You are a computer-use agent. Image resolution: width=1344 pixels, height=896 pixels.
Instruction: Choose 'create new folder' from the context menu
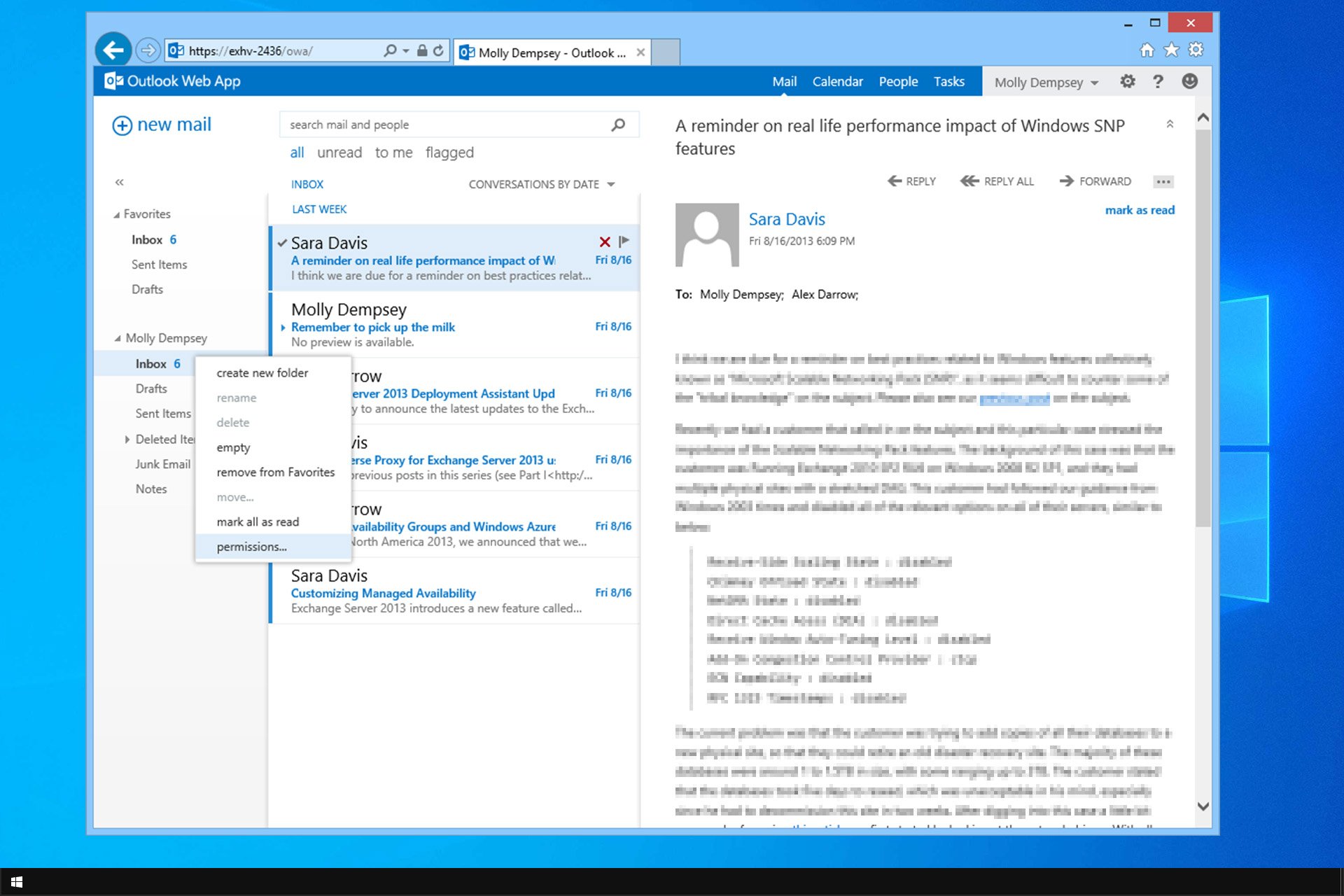[273, 373]
